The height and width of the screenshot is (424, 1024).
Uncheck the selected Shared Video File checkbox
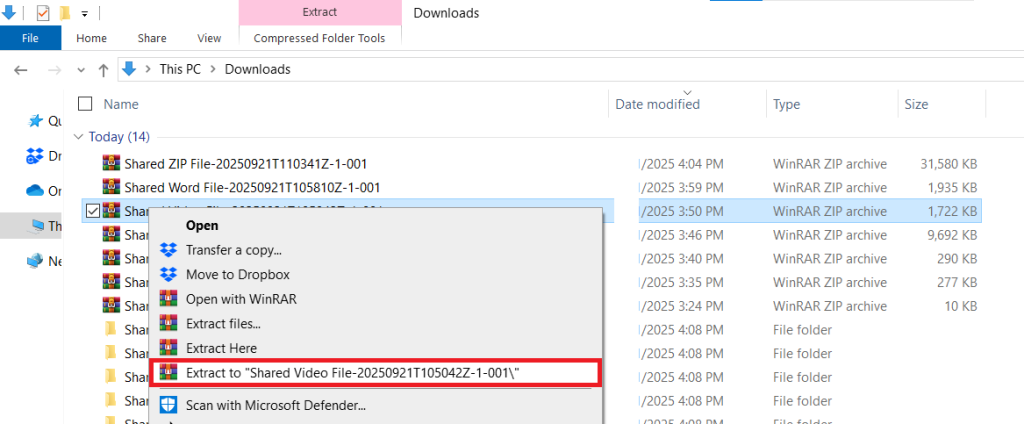pyautogui.click(x=93, y=210)
